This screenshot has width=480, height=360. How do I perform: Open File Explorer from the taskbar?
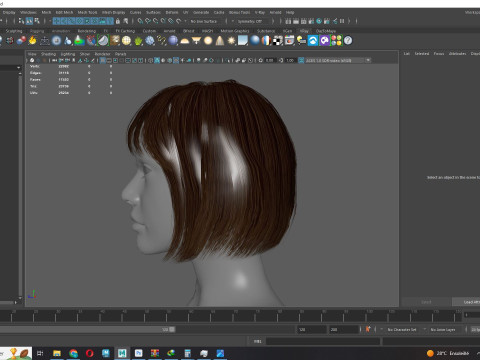[57, 353]
